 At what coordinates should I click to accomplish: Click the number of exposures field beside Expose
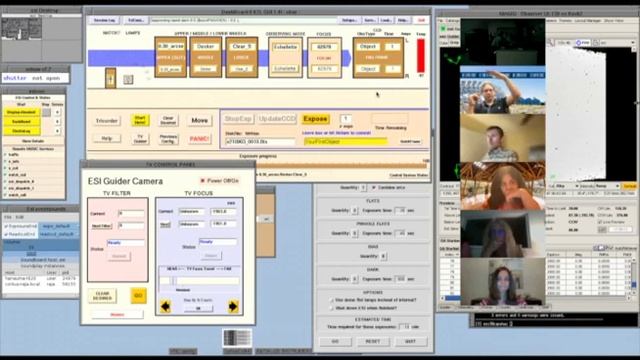point(345,119)
